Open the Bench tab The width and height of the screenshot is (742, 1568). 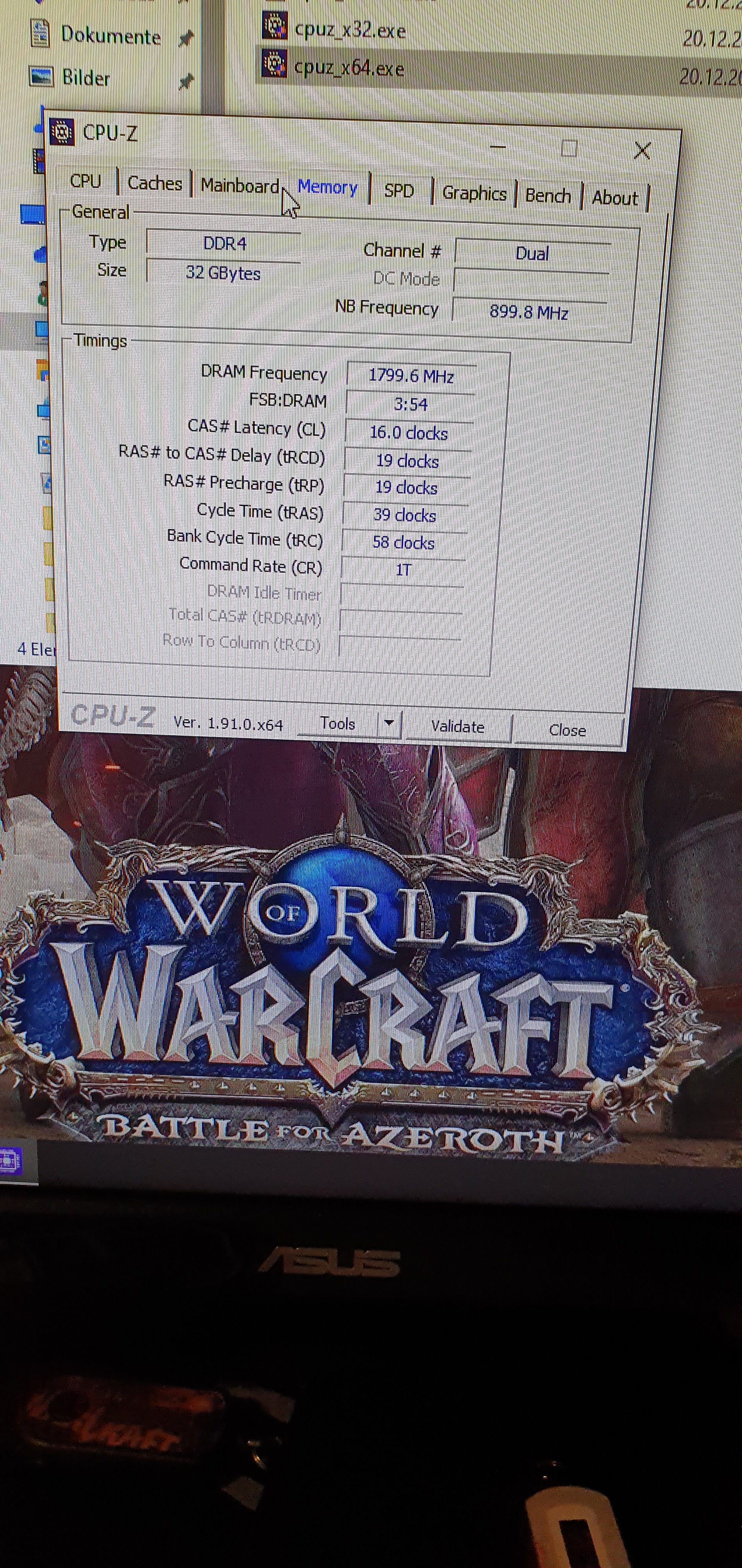(x=548, y=195)
